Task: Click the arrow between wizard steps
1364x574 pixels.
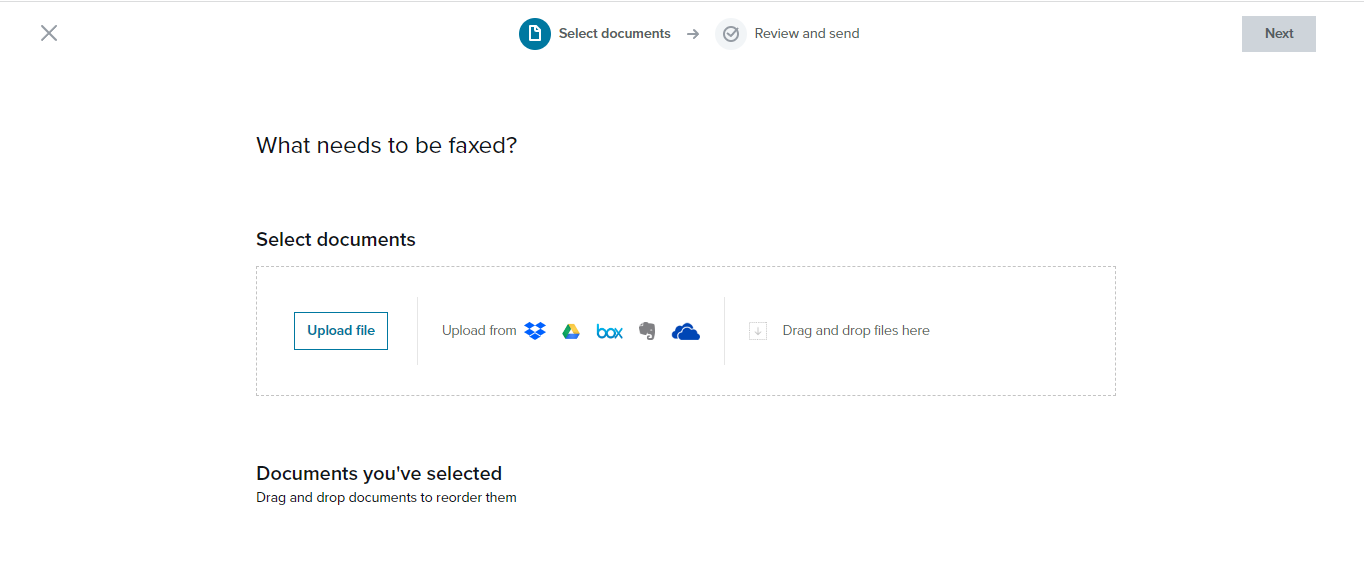Action: point(693,34)
